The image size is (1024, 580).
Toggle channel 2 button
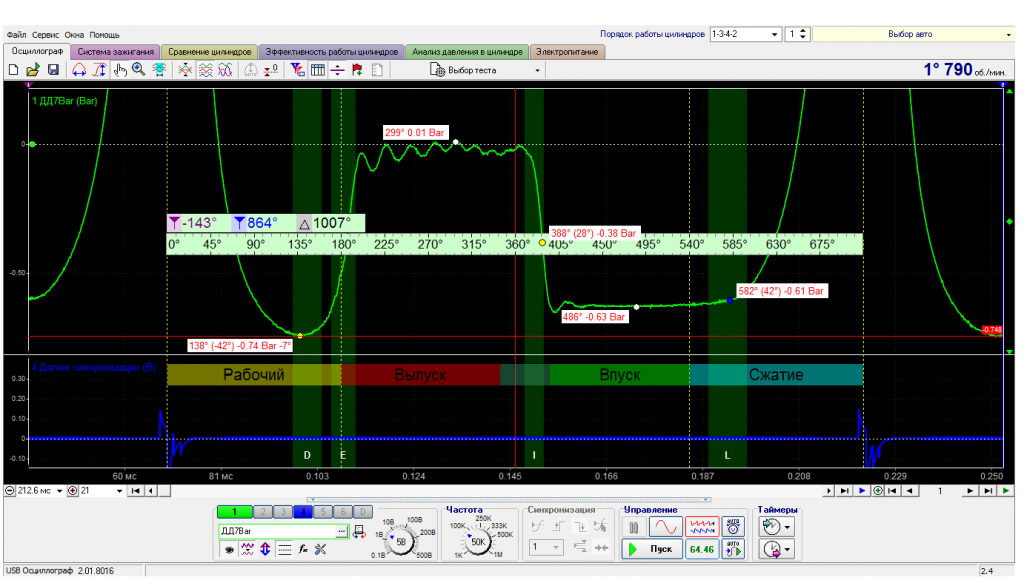click(263, 512)
